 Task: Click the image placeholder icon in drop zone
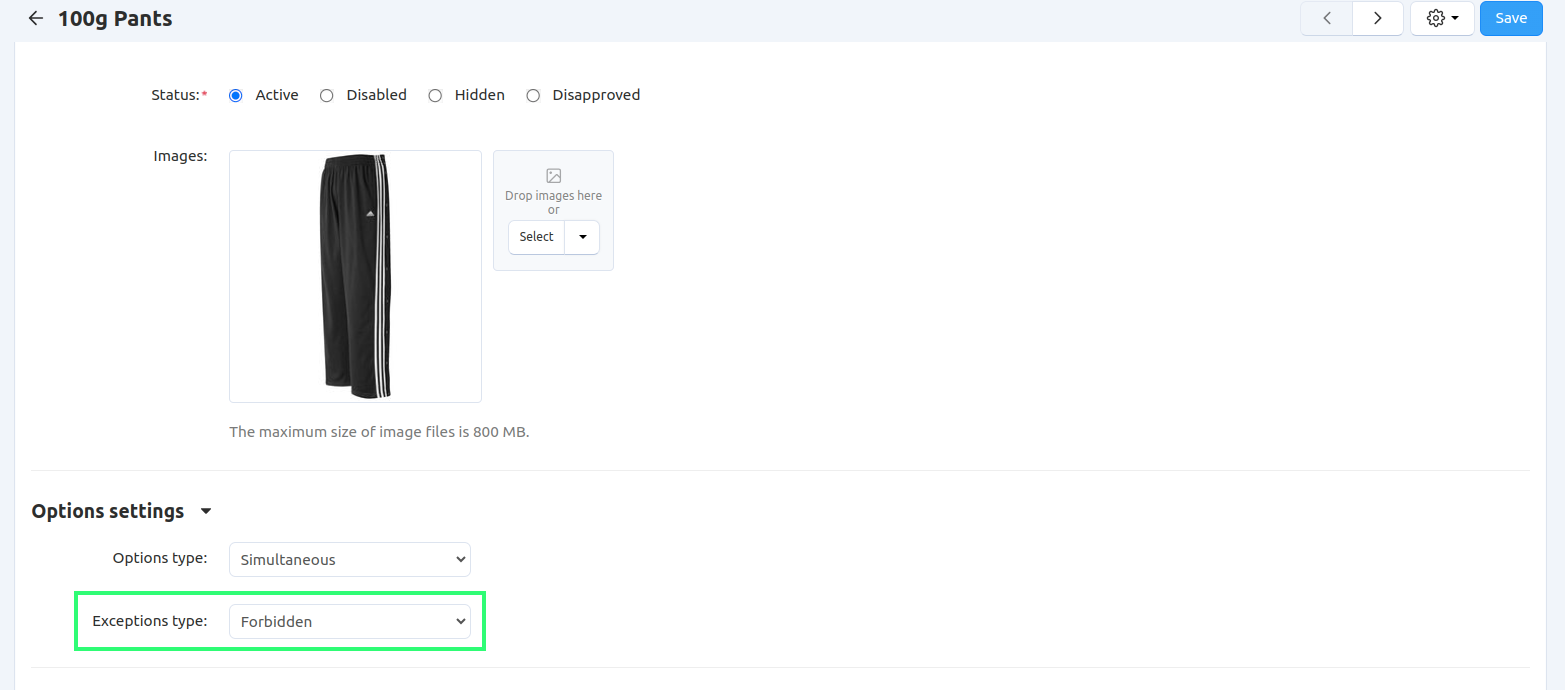point(553,176)
